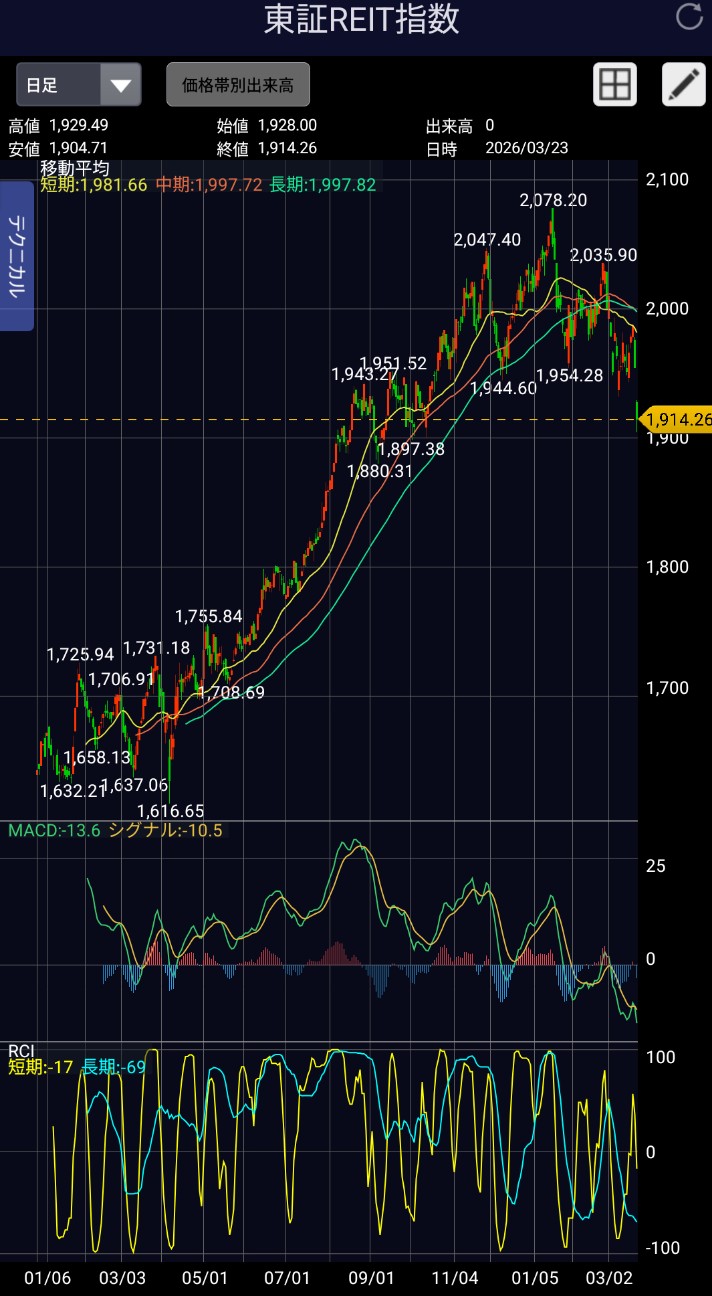Image resolution: width=712 pixels, height=1296 pixels.
Task: Click the 05/01 date axis label
Action: click(206, 1278)
